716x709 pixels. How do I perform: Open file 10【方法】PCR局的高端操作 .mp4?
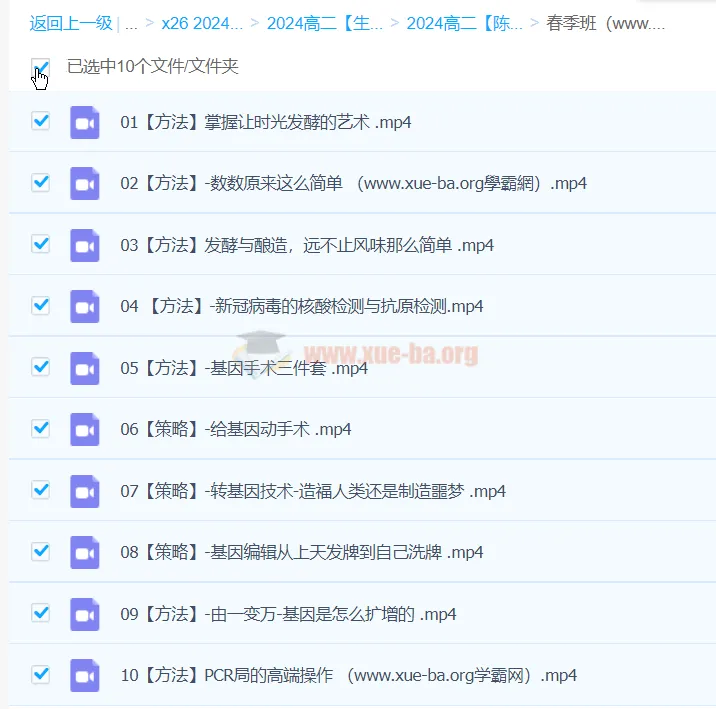tap(348, 675)
